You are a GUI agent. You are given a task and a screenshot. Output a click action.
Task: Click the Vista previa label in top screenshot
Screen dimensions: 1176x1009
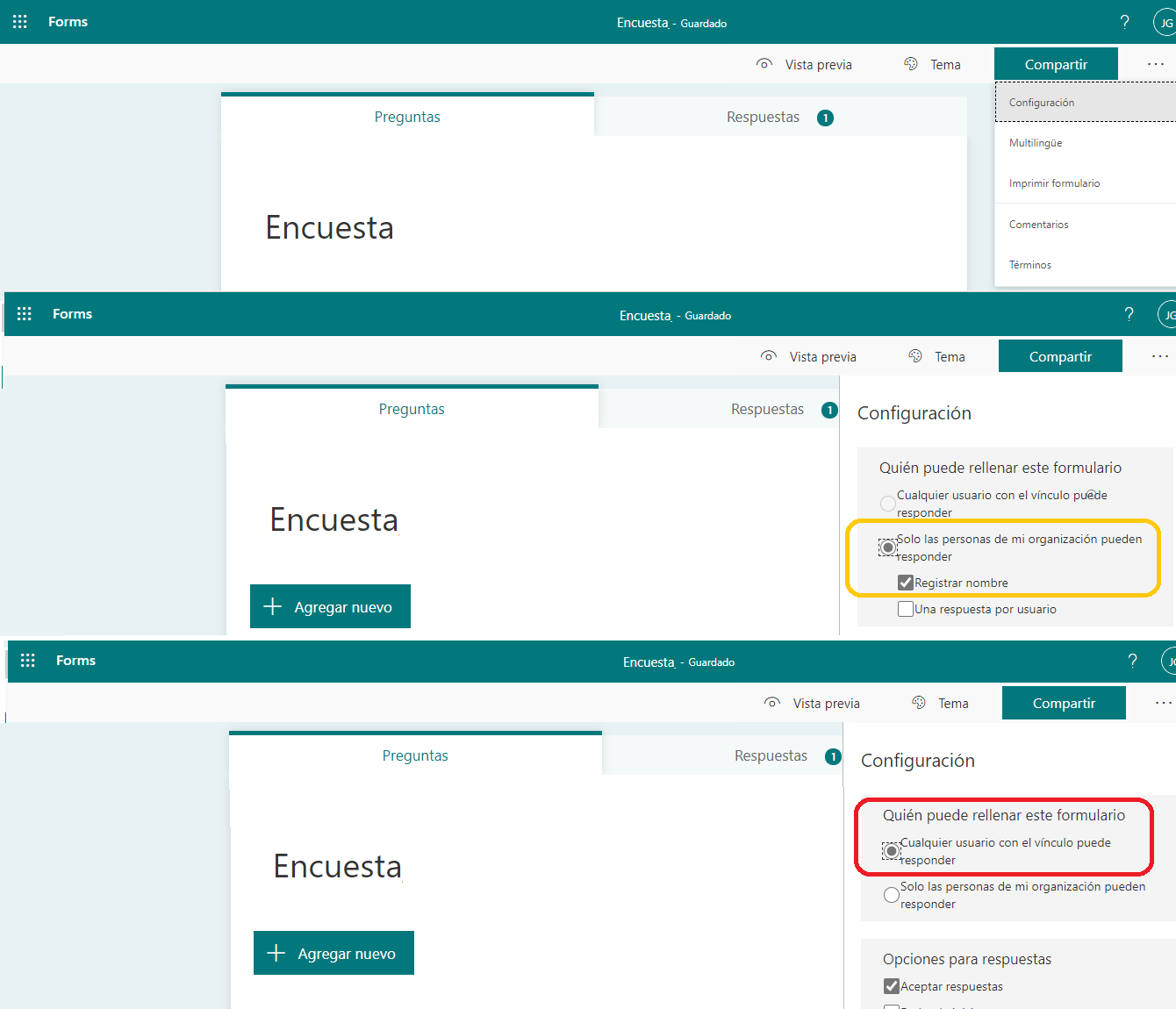pos(818,65)
